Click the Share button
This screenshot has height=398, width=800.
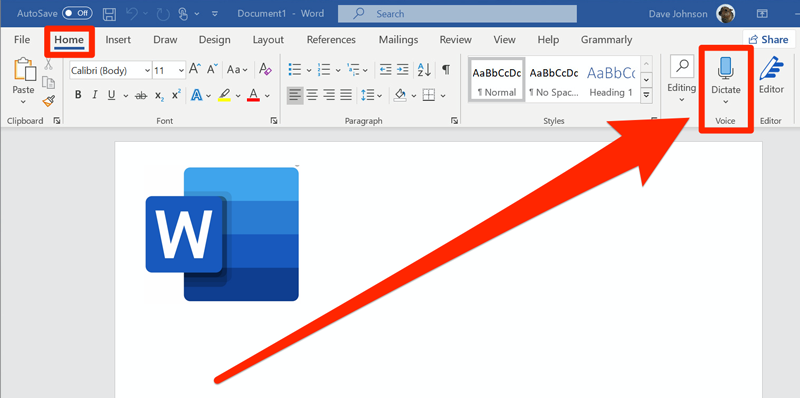coord(768,39)
